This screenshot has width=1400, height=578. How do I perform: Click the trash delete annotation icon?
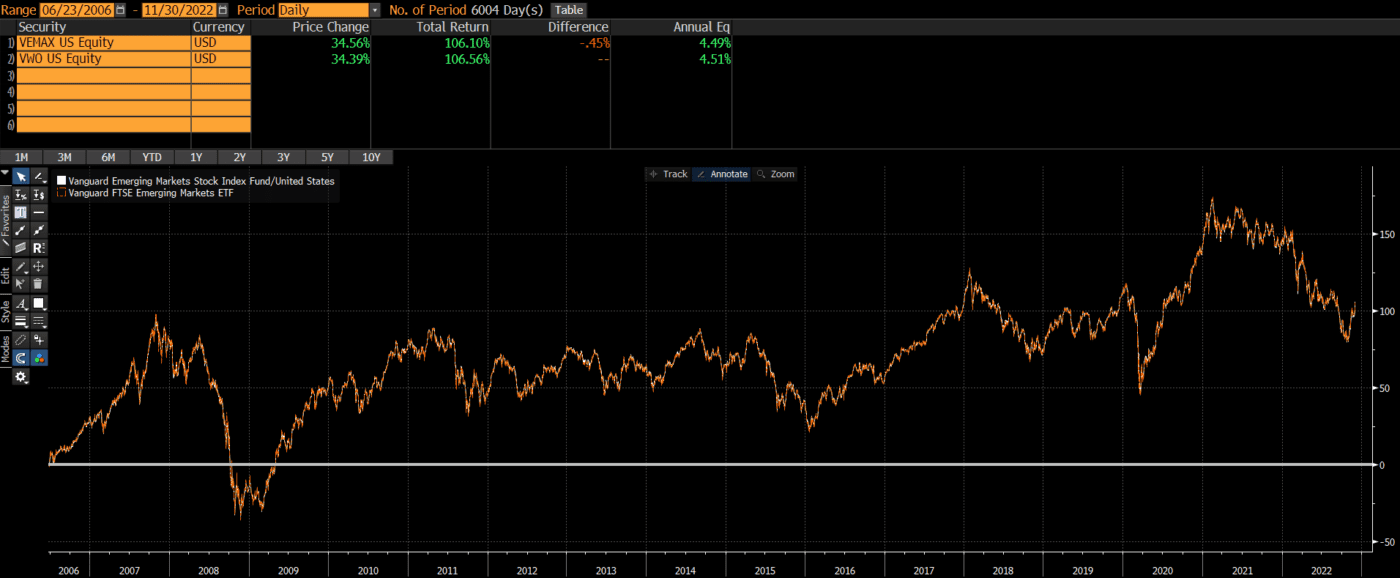(39, 284)
